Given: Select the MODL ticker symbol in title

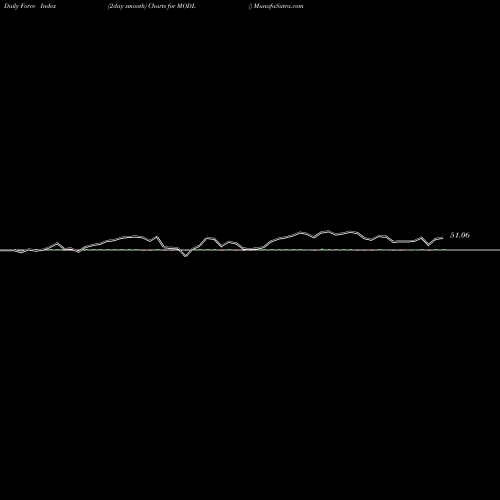Looking at the screenshot, I should point(187,6).
